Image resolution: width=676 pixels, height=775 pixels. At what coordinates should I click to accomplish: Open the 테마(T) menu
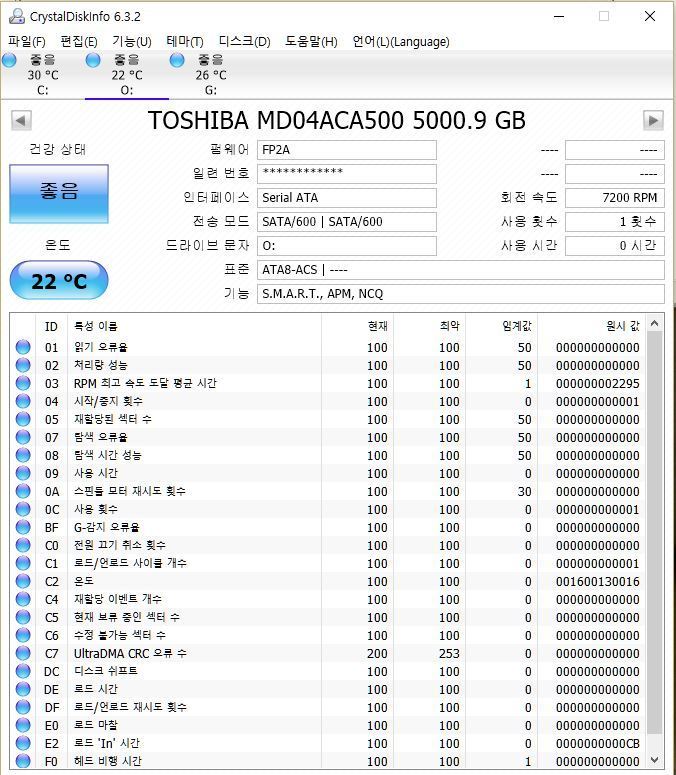[x=185, y=42]
